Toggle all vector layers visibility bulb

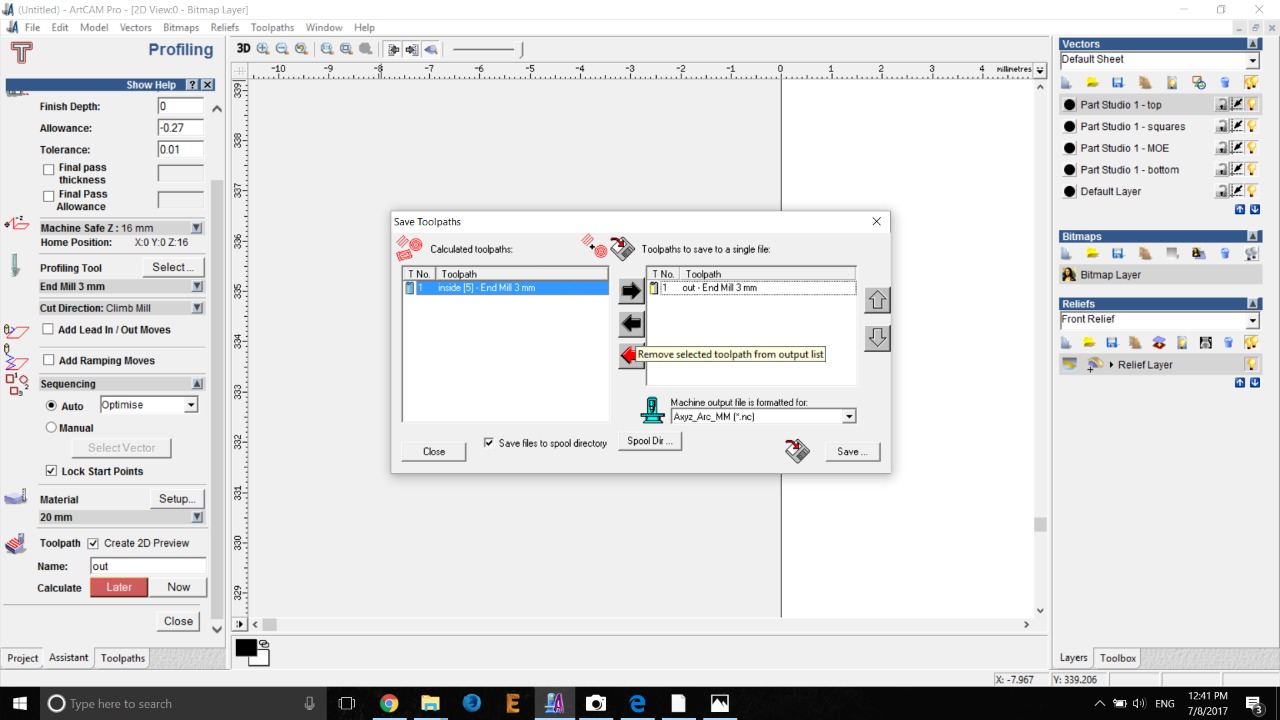[x=1251, y=83]
